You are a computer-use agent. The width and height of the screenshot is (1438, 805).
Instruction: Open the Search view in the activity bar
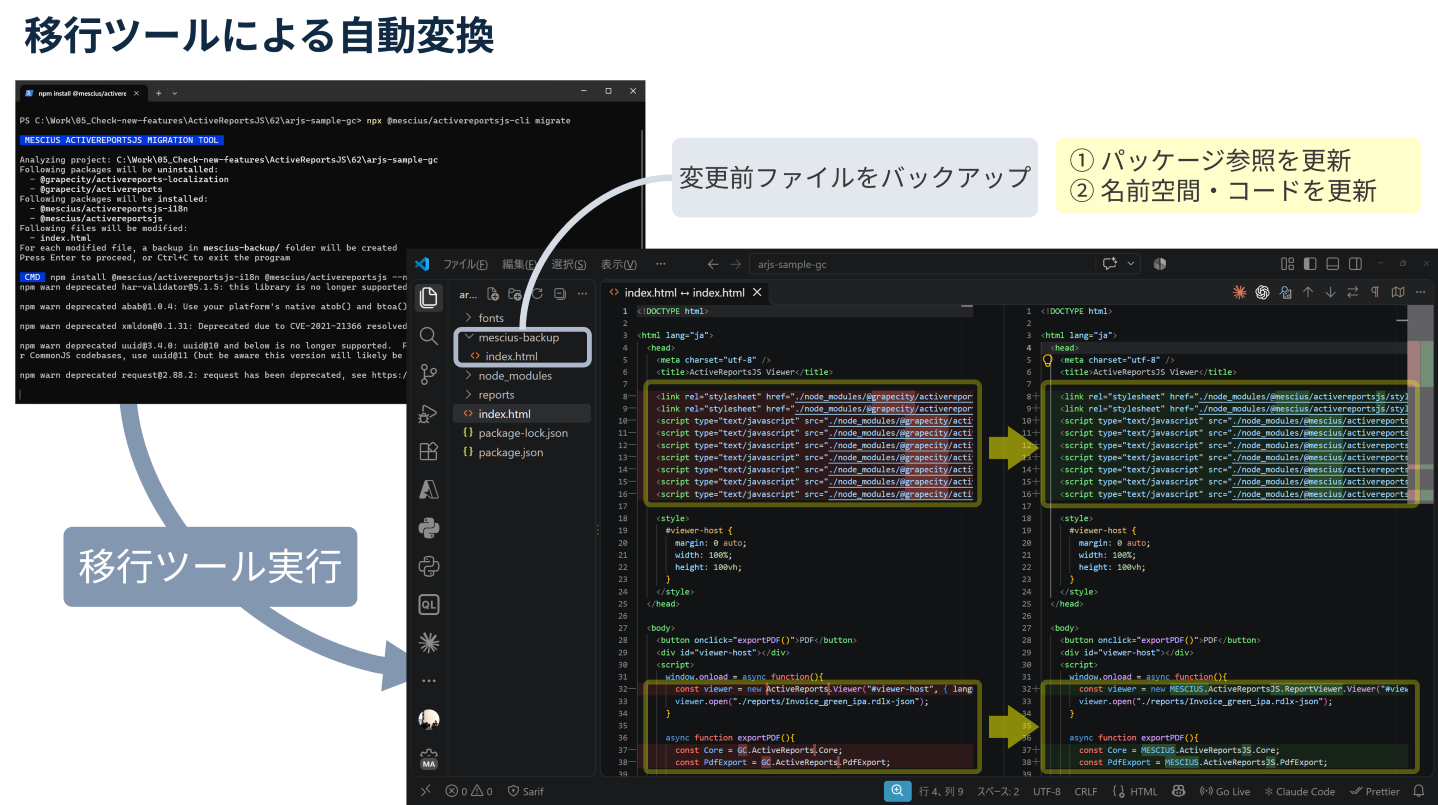point(429,336)
